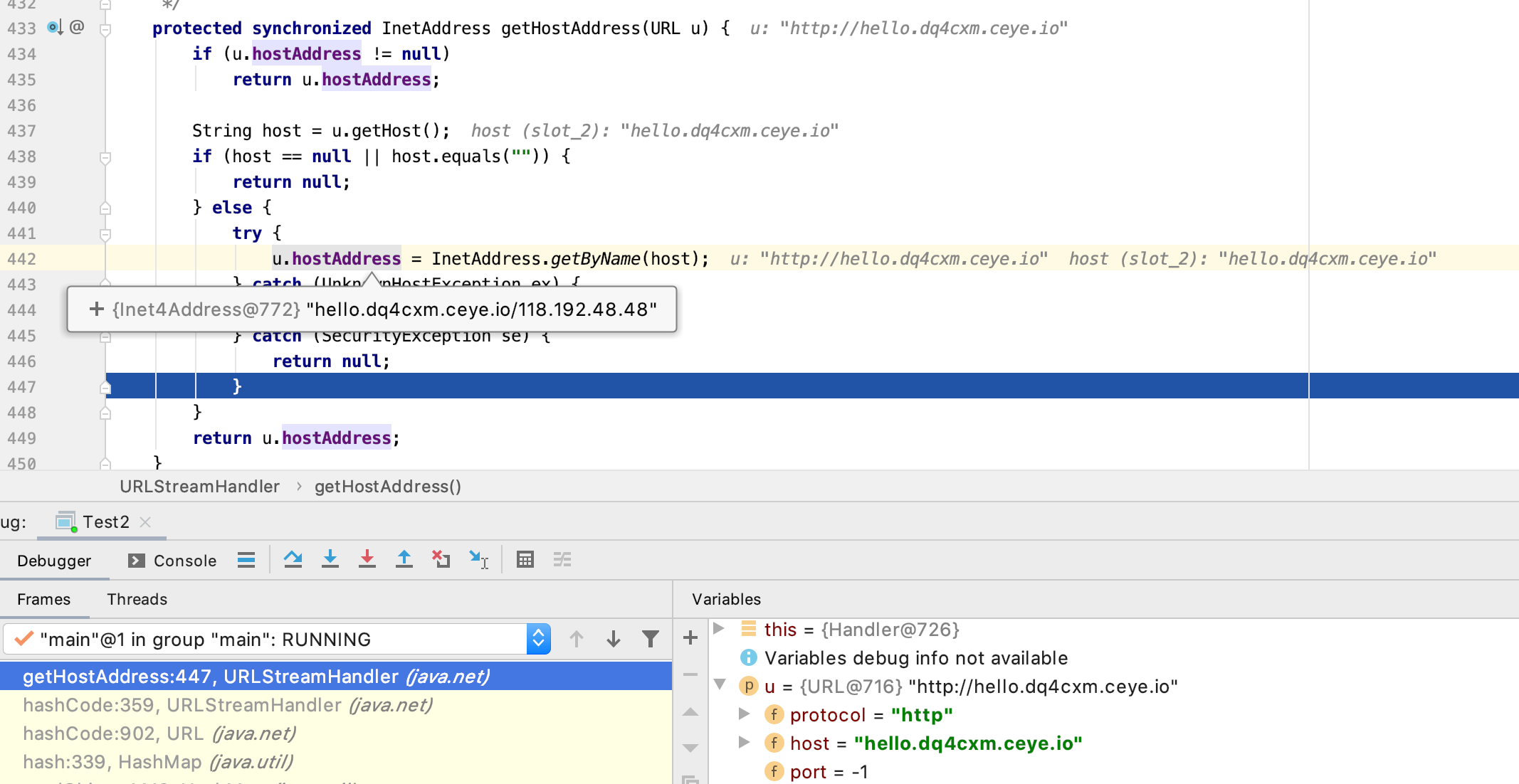1519x784 pixels.
Task: Expand the protocol field node
Action: tap(745, 714)
